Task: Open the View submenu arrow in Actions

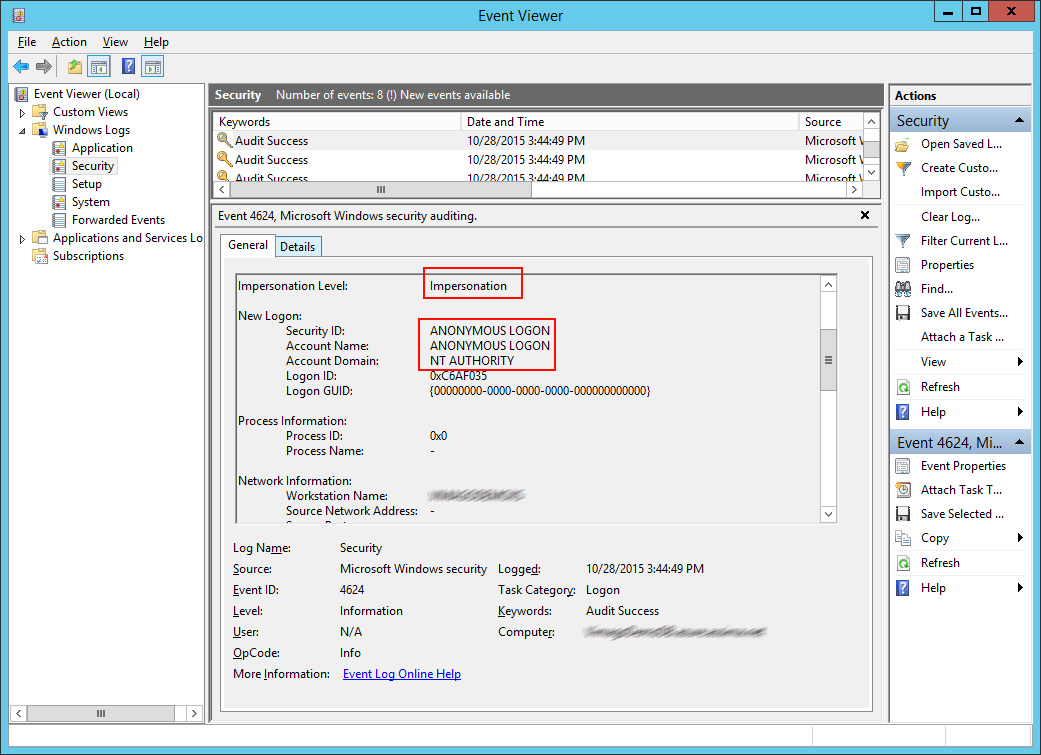Action: click(x=1020, y=362)
